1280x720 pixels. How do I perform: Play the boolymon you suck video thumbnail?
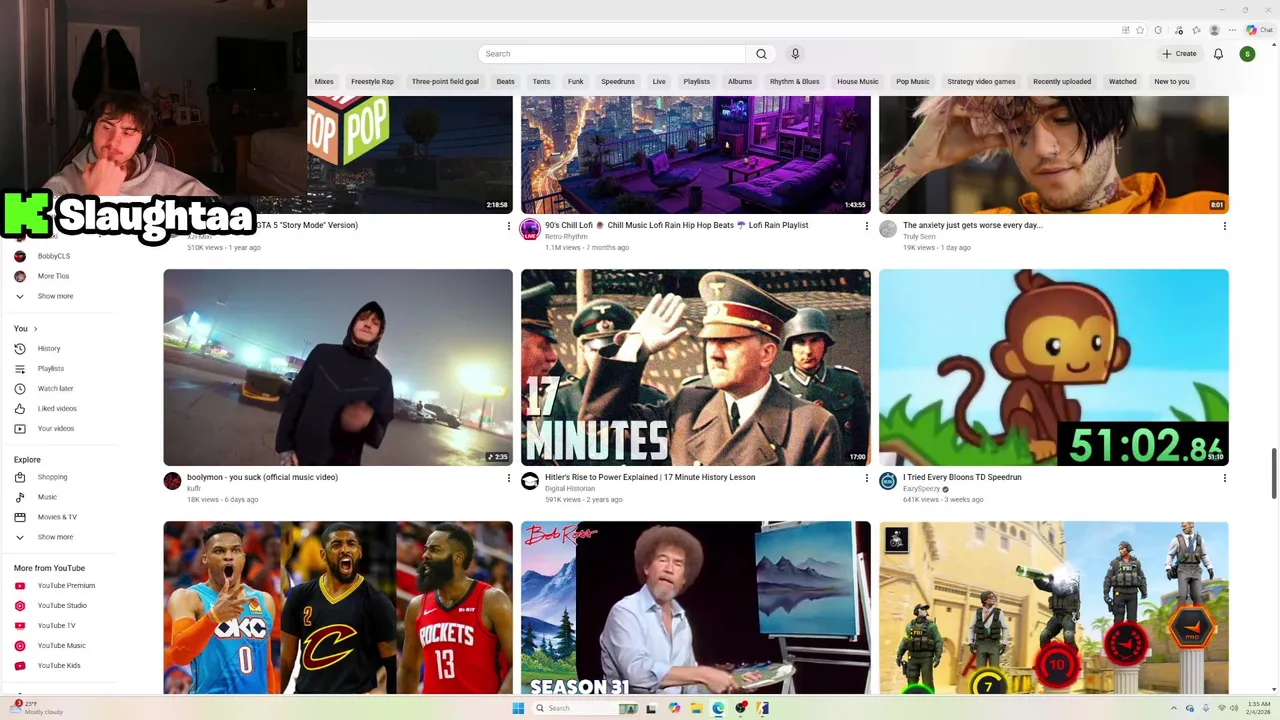[338, 367]
